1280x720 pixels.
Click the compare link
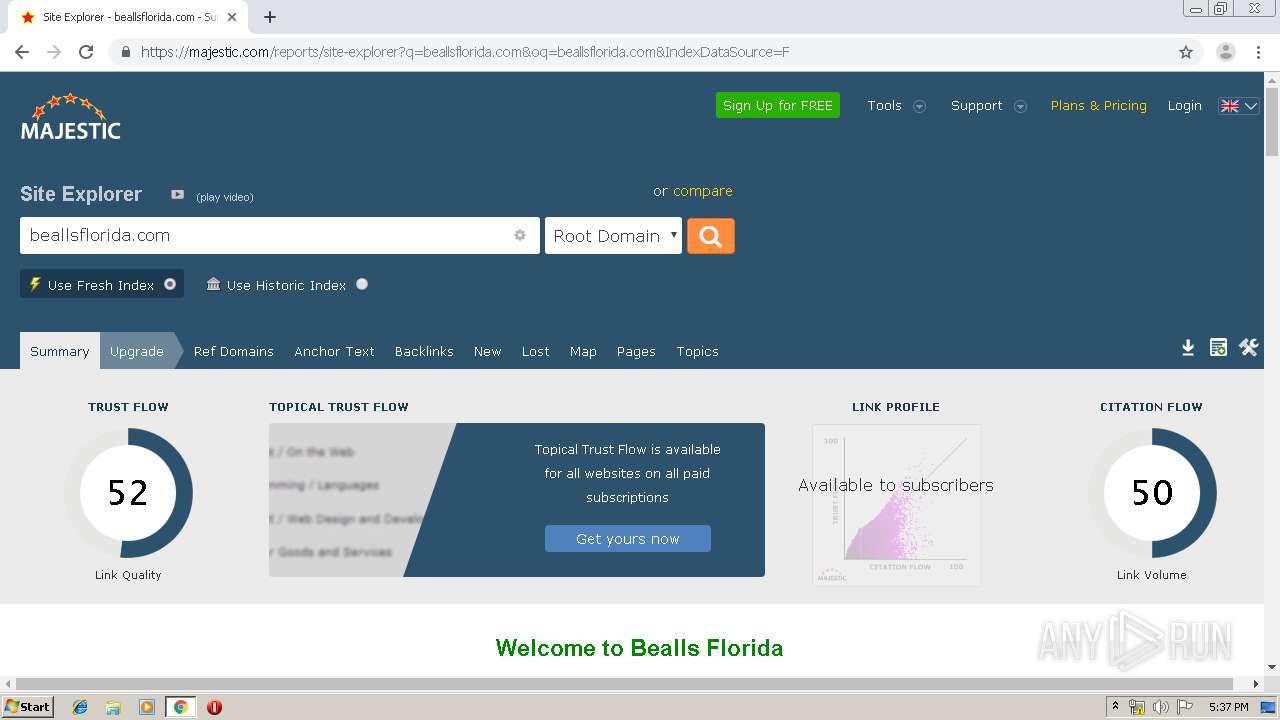702,191
